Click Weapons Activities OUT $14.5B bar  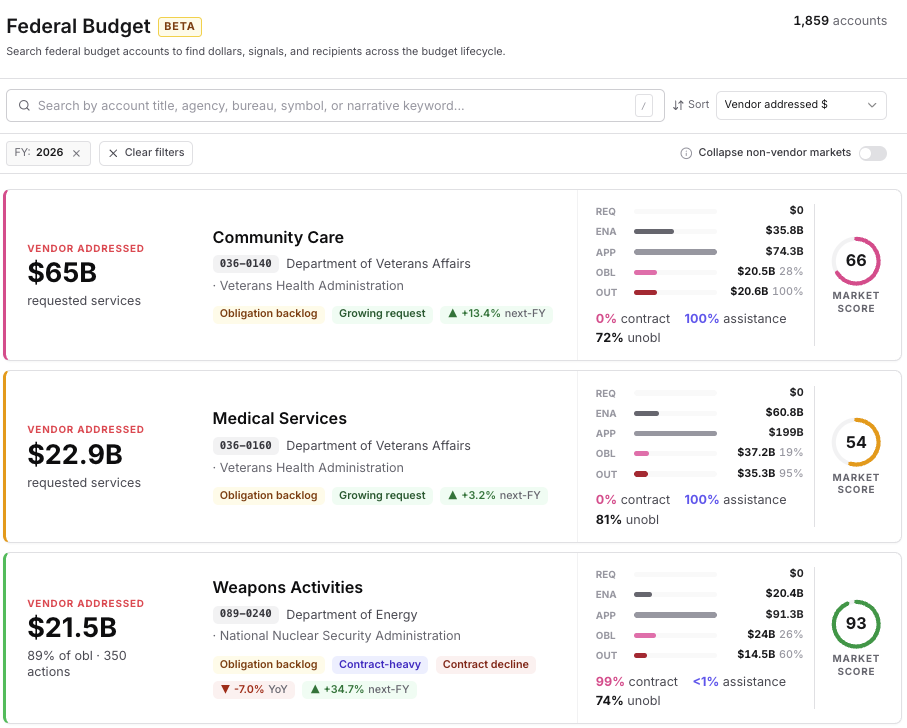tap(640, 656)
